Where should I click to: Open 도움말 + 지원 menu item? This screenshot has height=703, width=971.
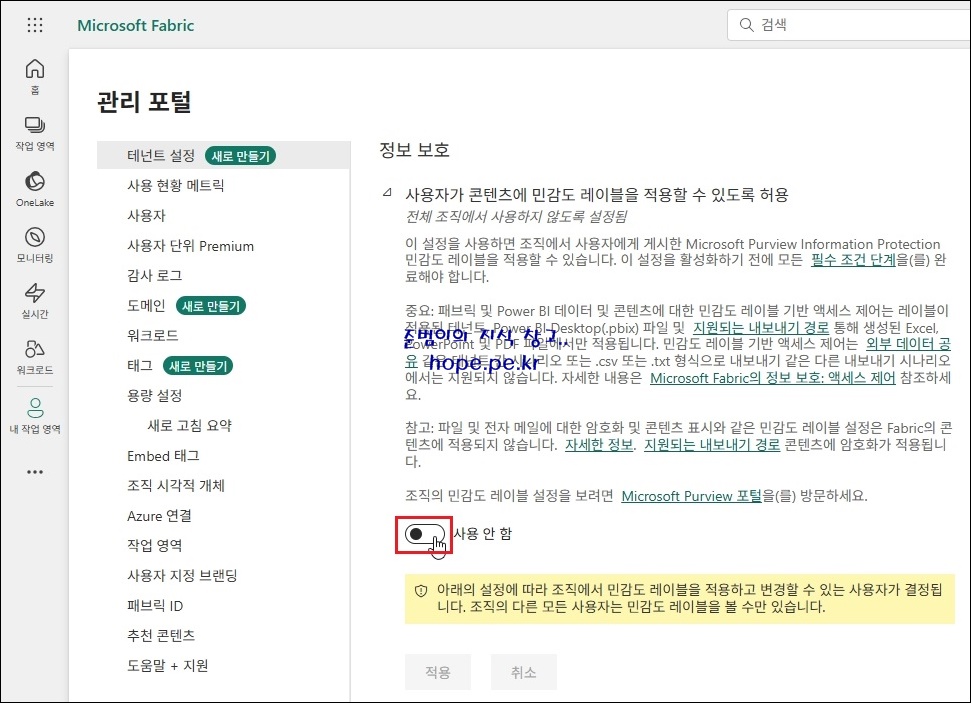point(168,666)
